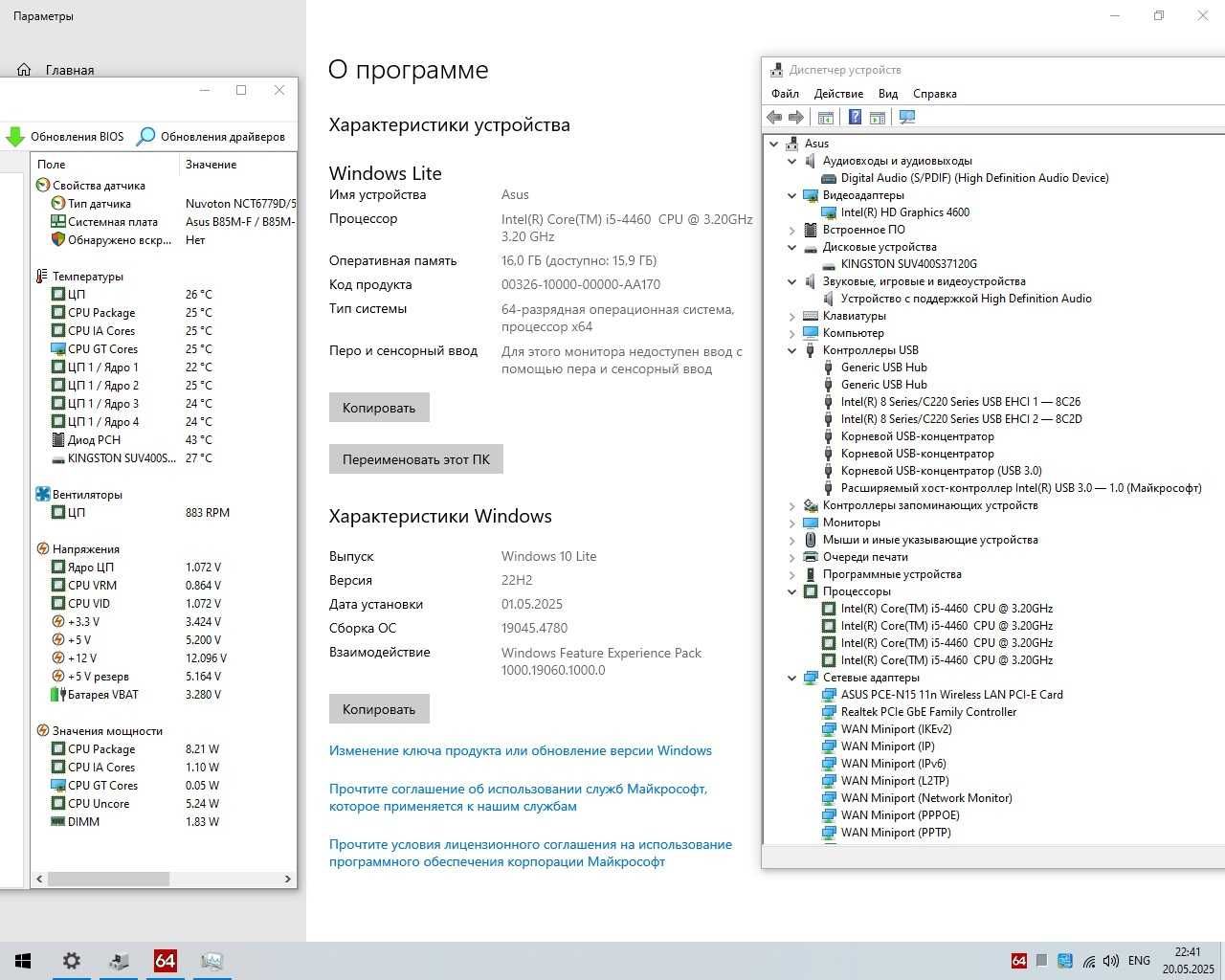
Task: Click volume icon in system tray
Action: click(1110, 961)
